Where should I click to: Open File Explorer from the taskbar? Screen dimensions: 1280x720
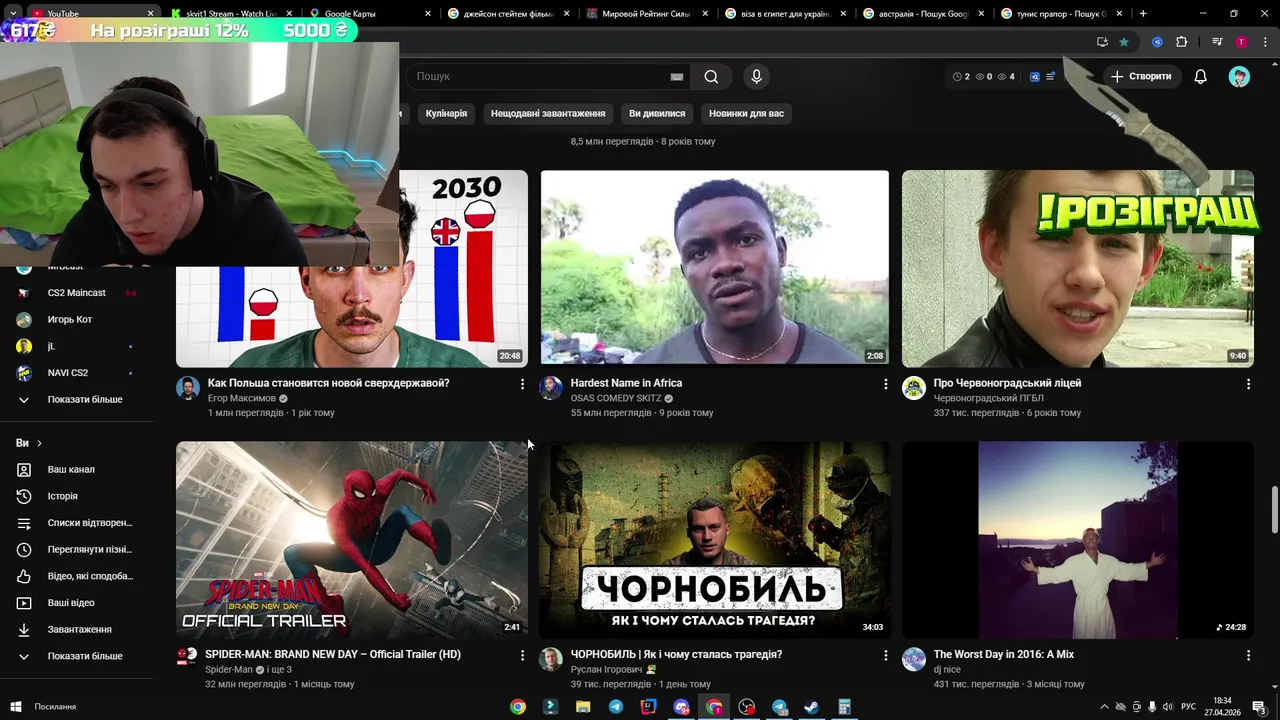point(583,707)
